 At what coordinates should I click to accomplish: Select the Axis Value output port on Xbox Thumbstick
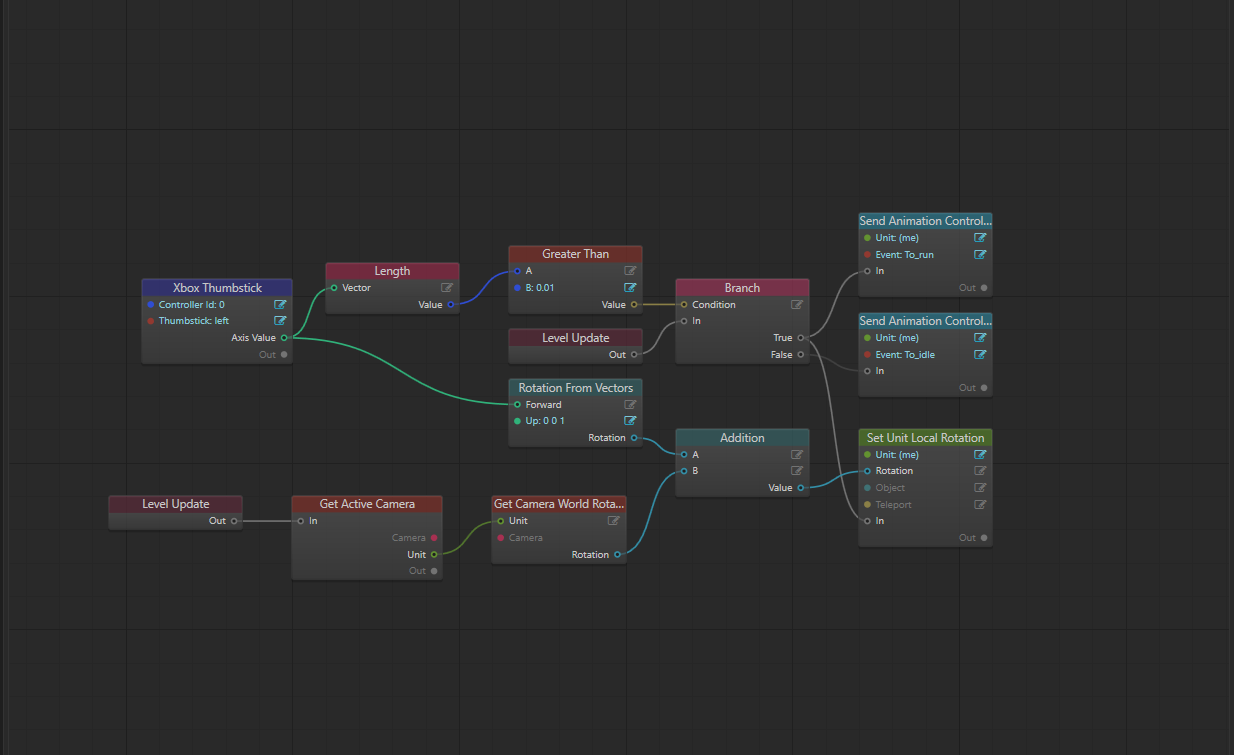[x=286, y=337]
